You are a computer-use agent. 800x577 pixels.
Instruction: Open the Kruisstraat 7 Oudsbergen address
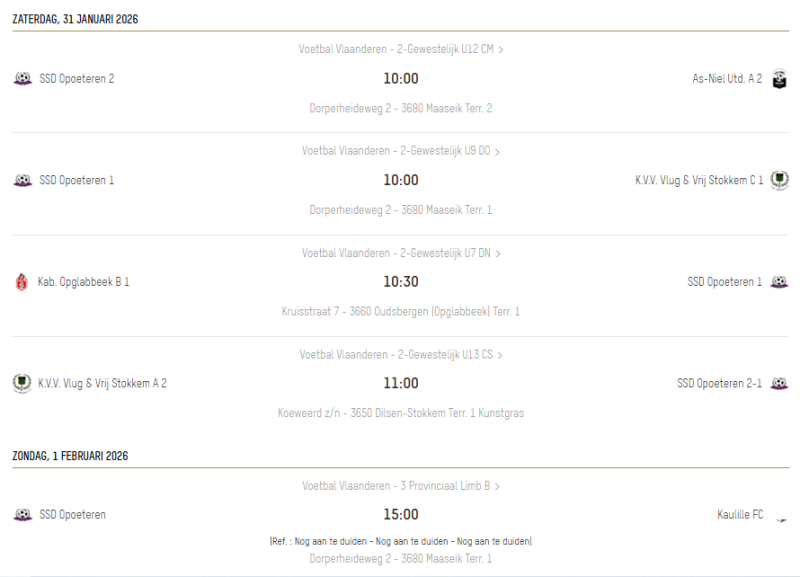pos(400,312)
